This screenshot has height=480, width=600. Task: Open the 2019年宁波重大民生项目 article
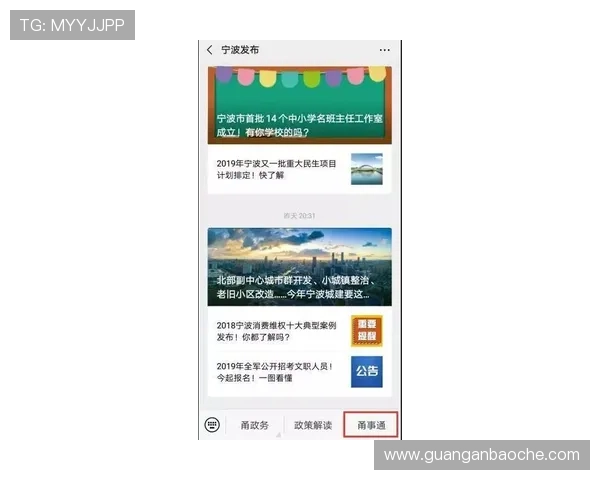(300, 169)
